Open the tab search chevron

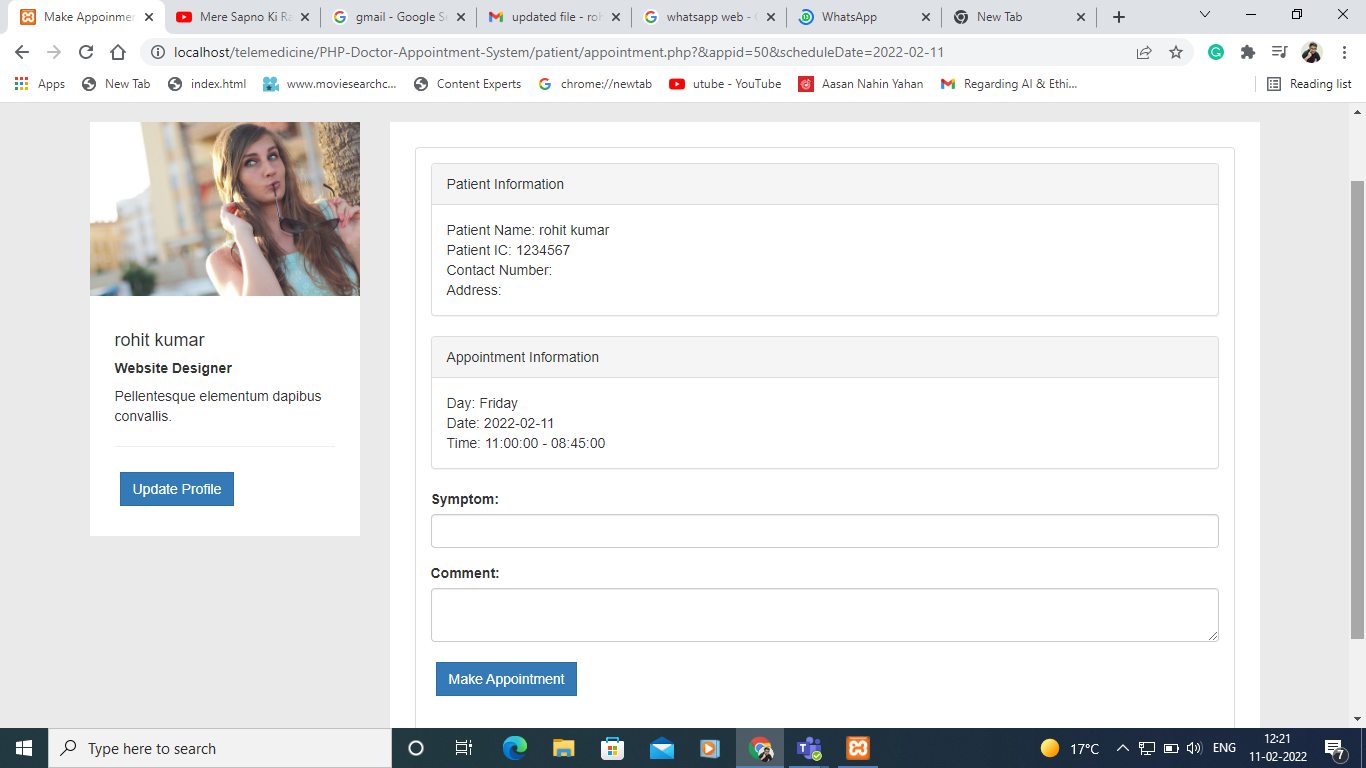1203,15
